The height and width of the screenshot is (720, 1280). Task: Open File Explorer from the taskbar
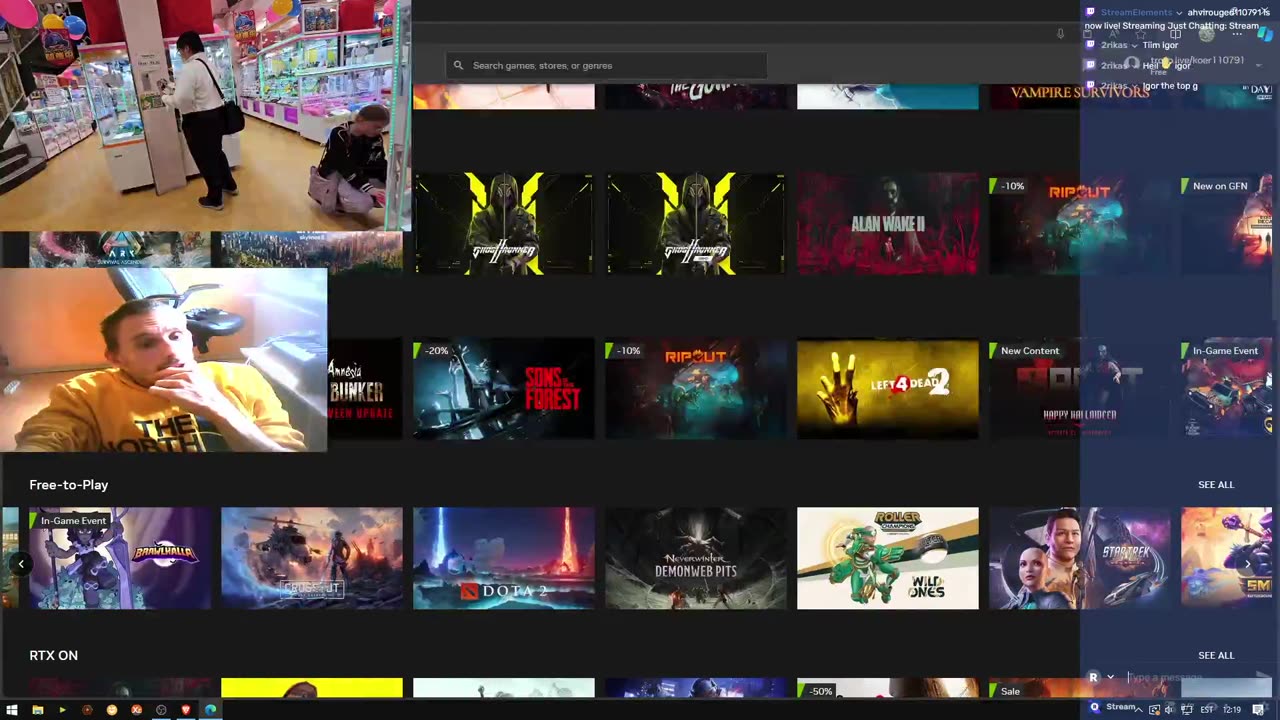coord(38,710)
